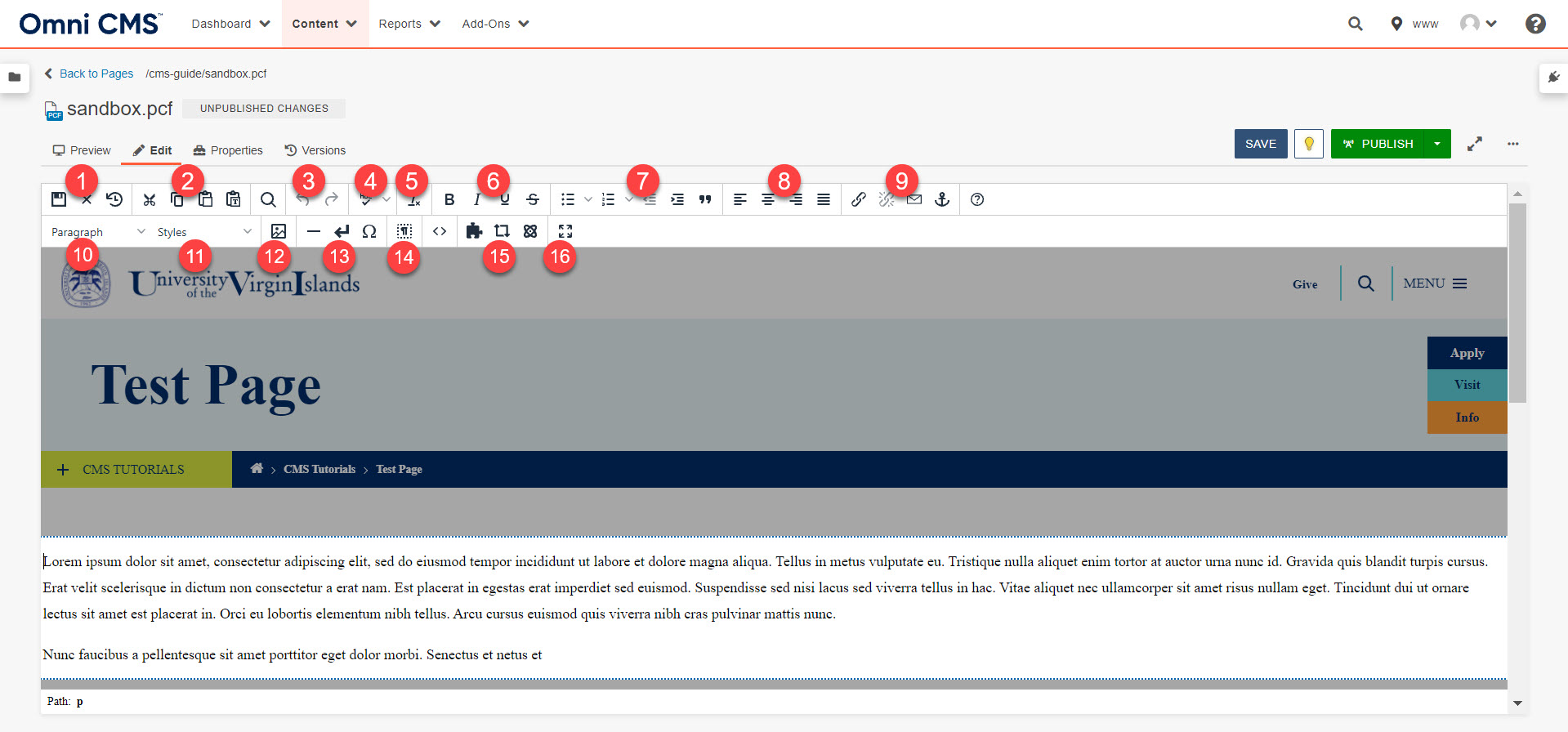Click the global search magnifier in header
This screenshot has width=1568, height=732.
click(x=1356, y=24)
